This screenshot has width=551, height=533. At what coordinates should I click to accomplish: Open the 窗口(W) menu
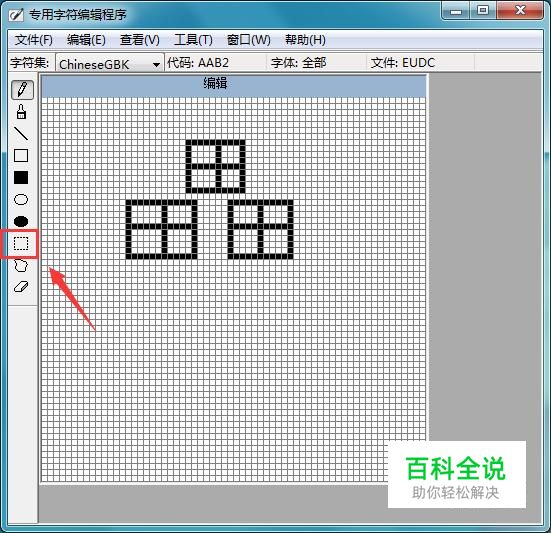[248, 40]
